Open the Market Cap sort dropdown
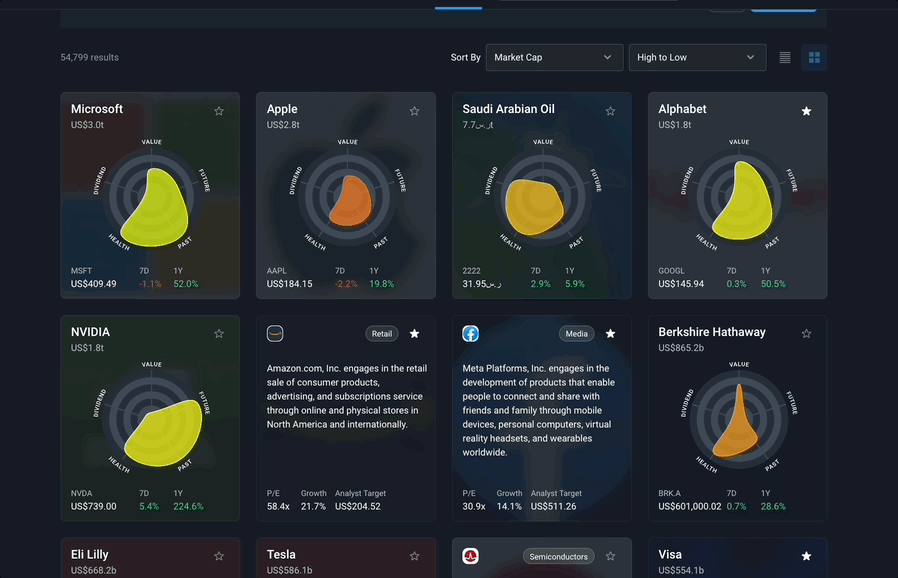Viewport: 898px width, 578px height. coord(554,57)
